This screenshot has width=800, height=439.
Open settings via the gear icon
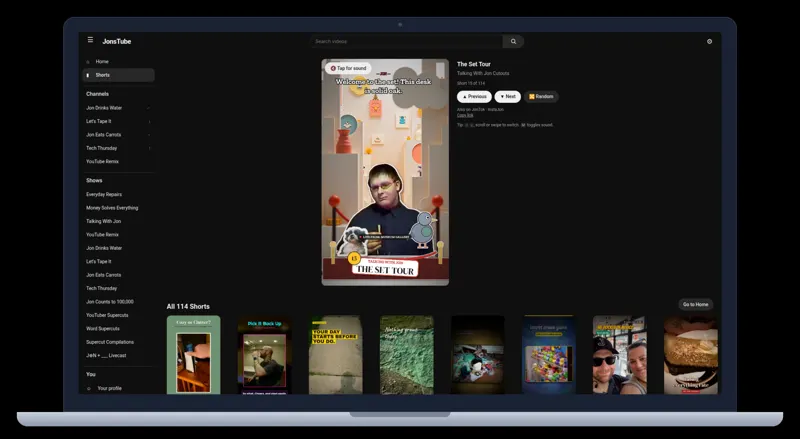click(709, 41)
